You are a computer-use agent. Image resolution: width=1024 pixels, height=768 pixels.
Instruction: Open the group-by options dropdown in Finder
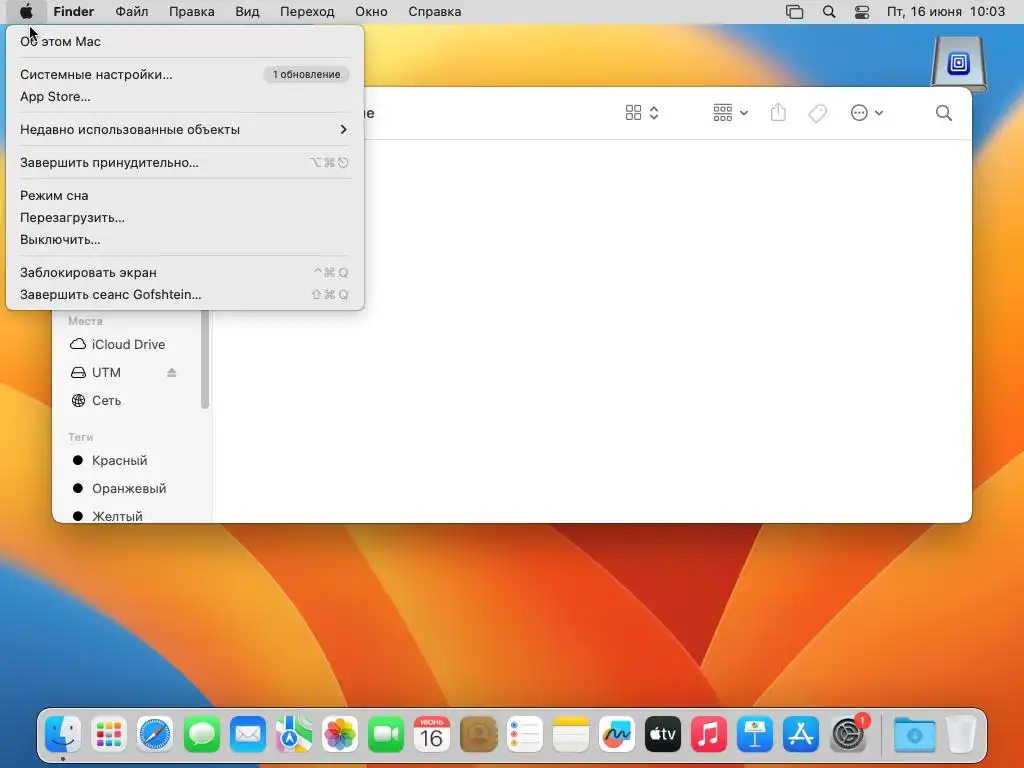[730, 113]
